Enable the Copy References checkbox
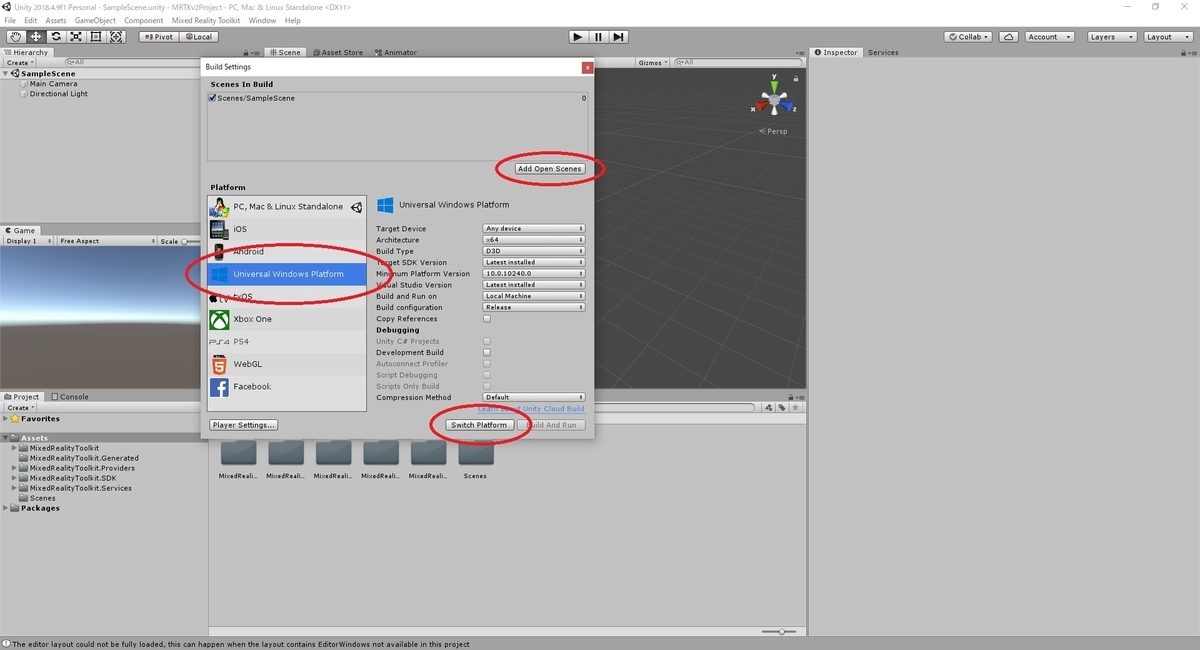Image resolution: width=1200 pixels, height=650 pixels. (487, 319)
